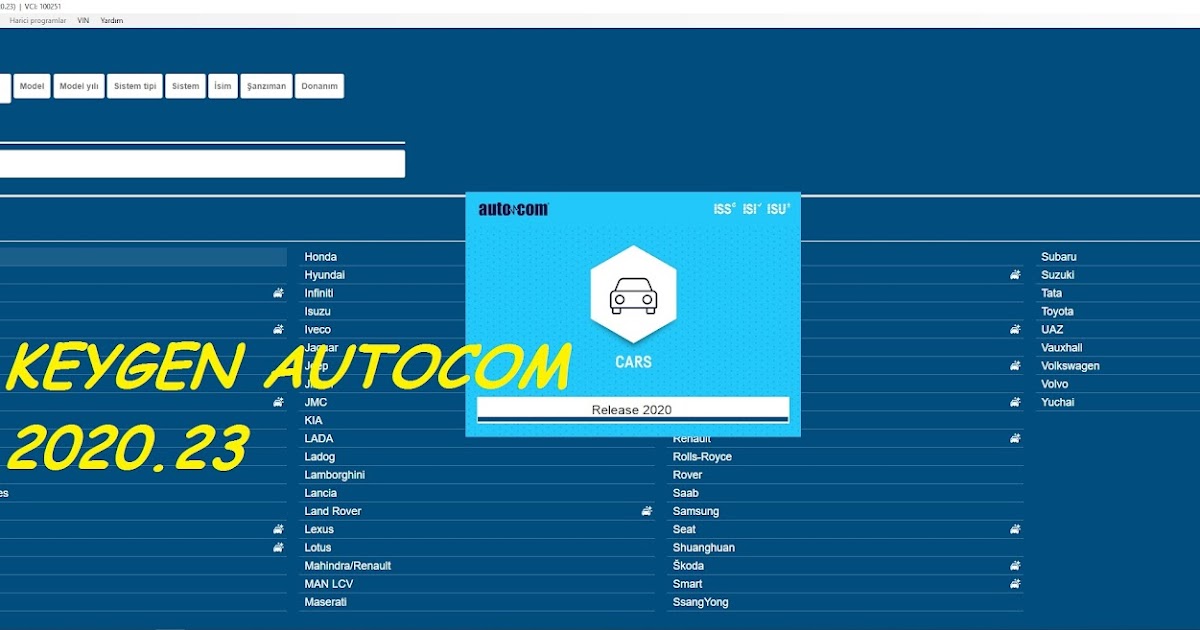Click the Donanım filter button
The height and width of the screenshot is (630, 1200).
coord(319,86)
